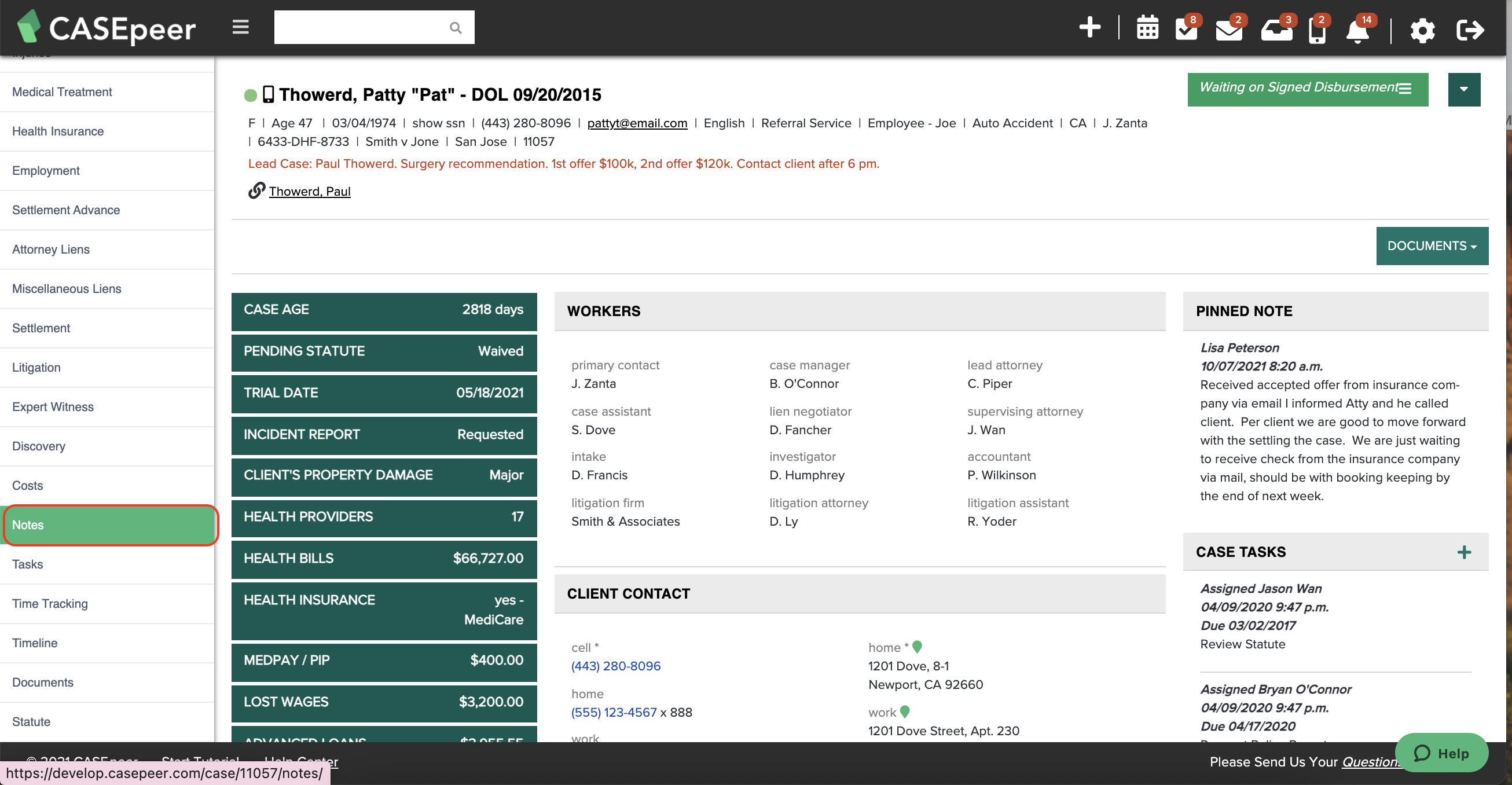Click home address map pin icon
Screen dimensions: 1512x785
[x=917, y=647]
